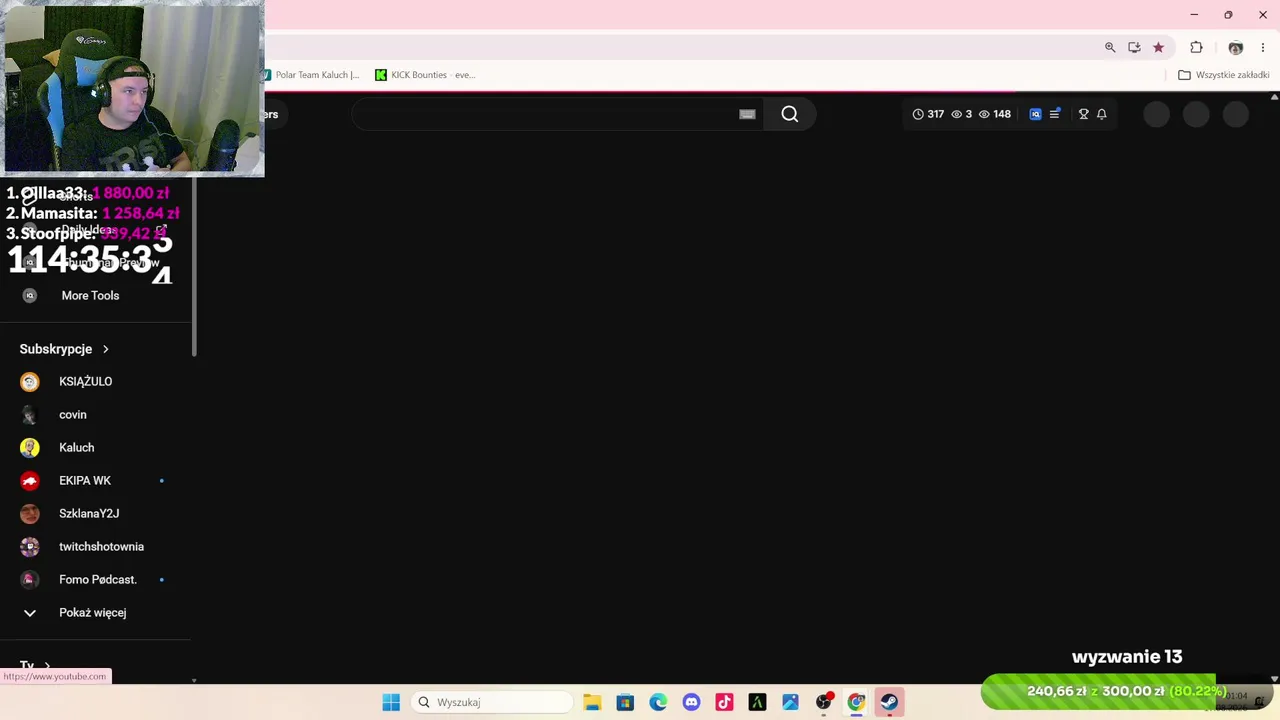Viewport: 1280px width, 720px height.
Task: Open the Windows Start menu
Action: click(391, 702)
